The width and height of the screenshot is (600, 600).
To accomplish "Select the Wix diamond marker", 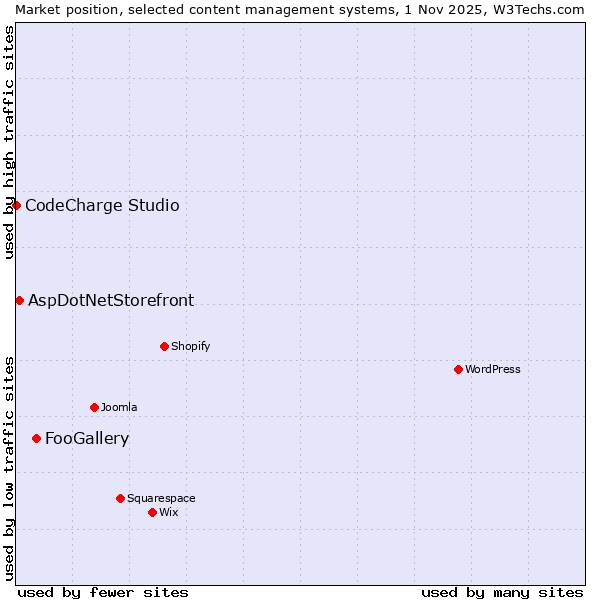I will (x=152, y=512).
